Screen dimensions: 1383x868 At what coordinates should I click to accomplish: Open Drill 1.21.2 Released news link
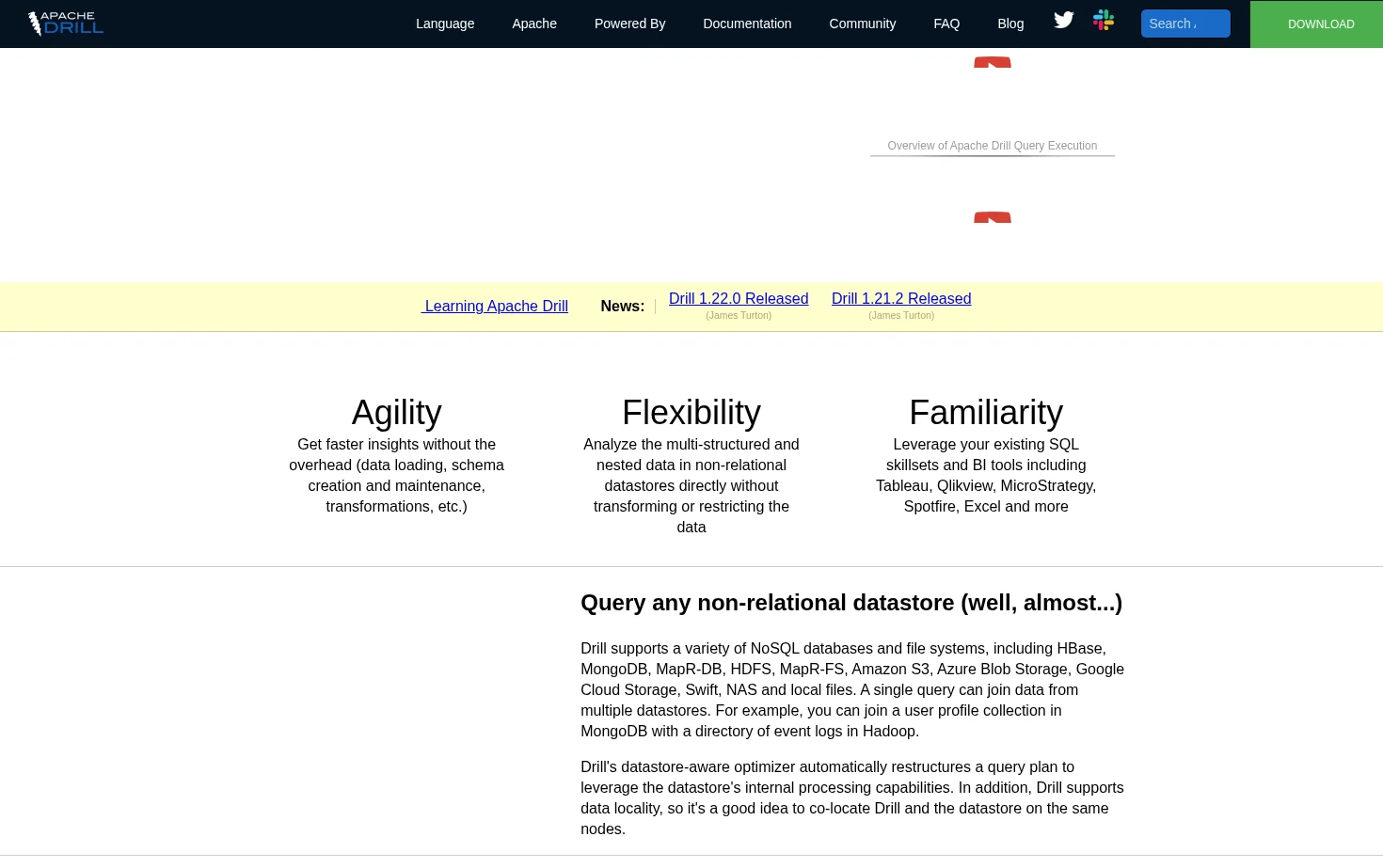(x=901, y=299)
